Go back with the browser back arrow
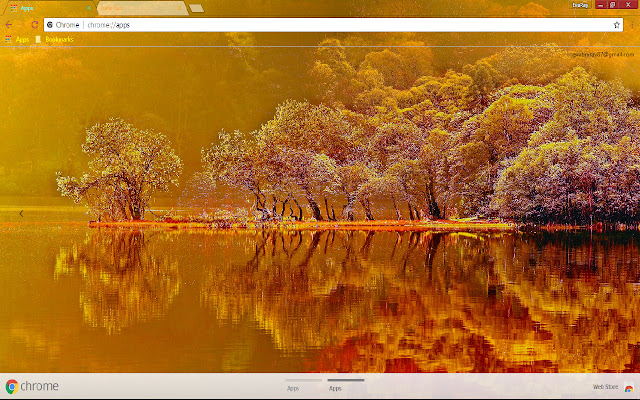The height and width of the screenshot is (400, 640). tap(9, 25)
